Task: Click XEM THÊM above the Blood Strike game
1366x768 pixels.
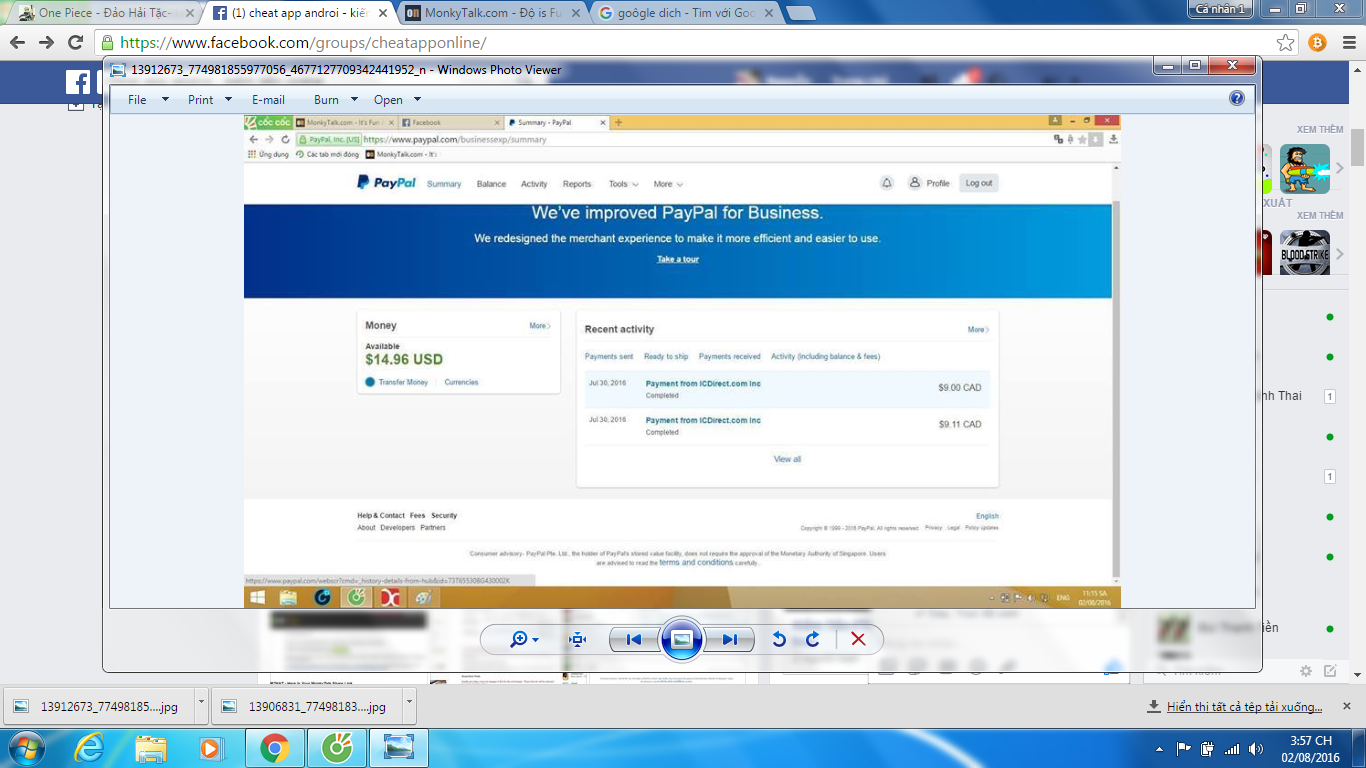Action: pos(1320,216)
